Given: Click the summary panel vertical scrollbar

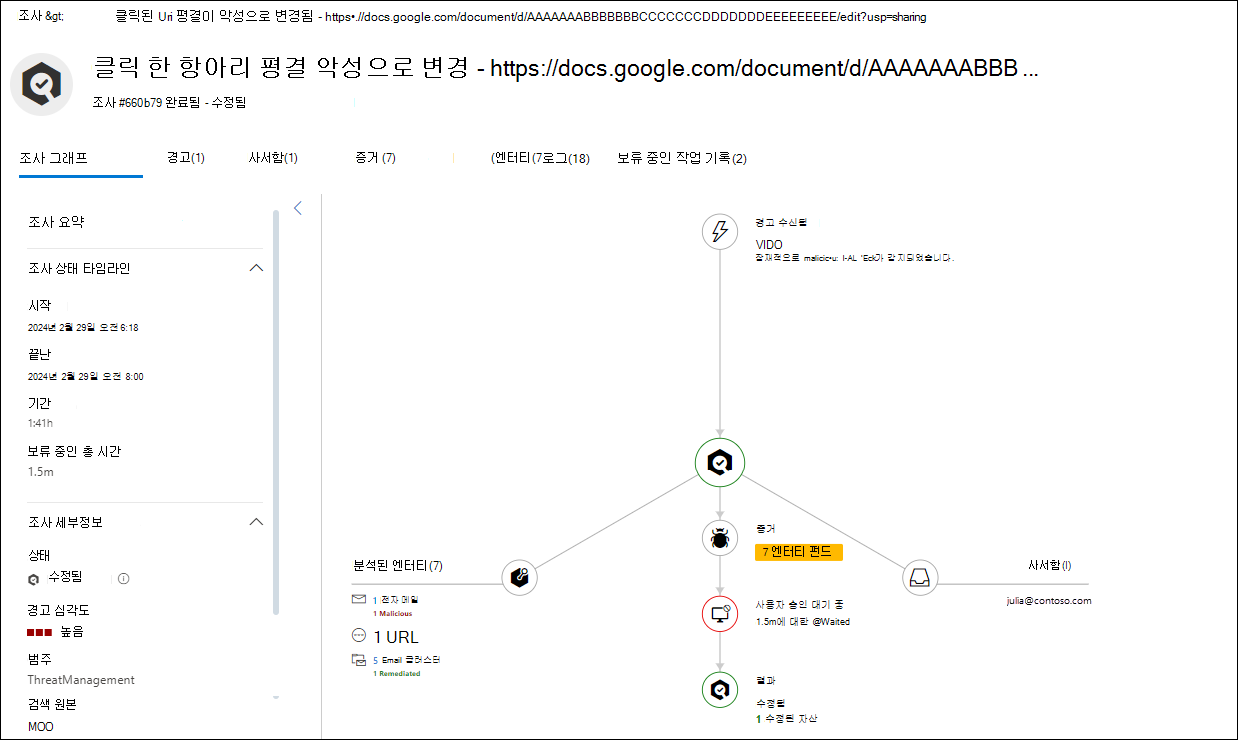Looking at the screenshot, I should pos(277,412).
